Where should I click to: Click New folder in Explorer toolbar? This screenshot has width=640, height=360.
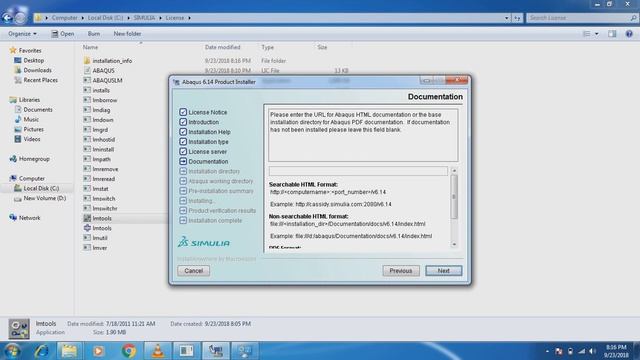(x=127, y=33)
